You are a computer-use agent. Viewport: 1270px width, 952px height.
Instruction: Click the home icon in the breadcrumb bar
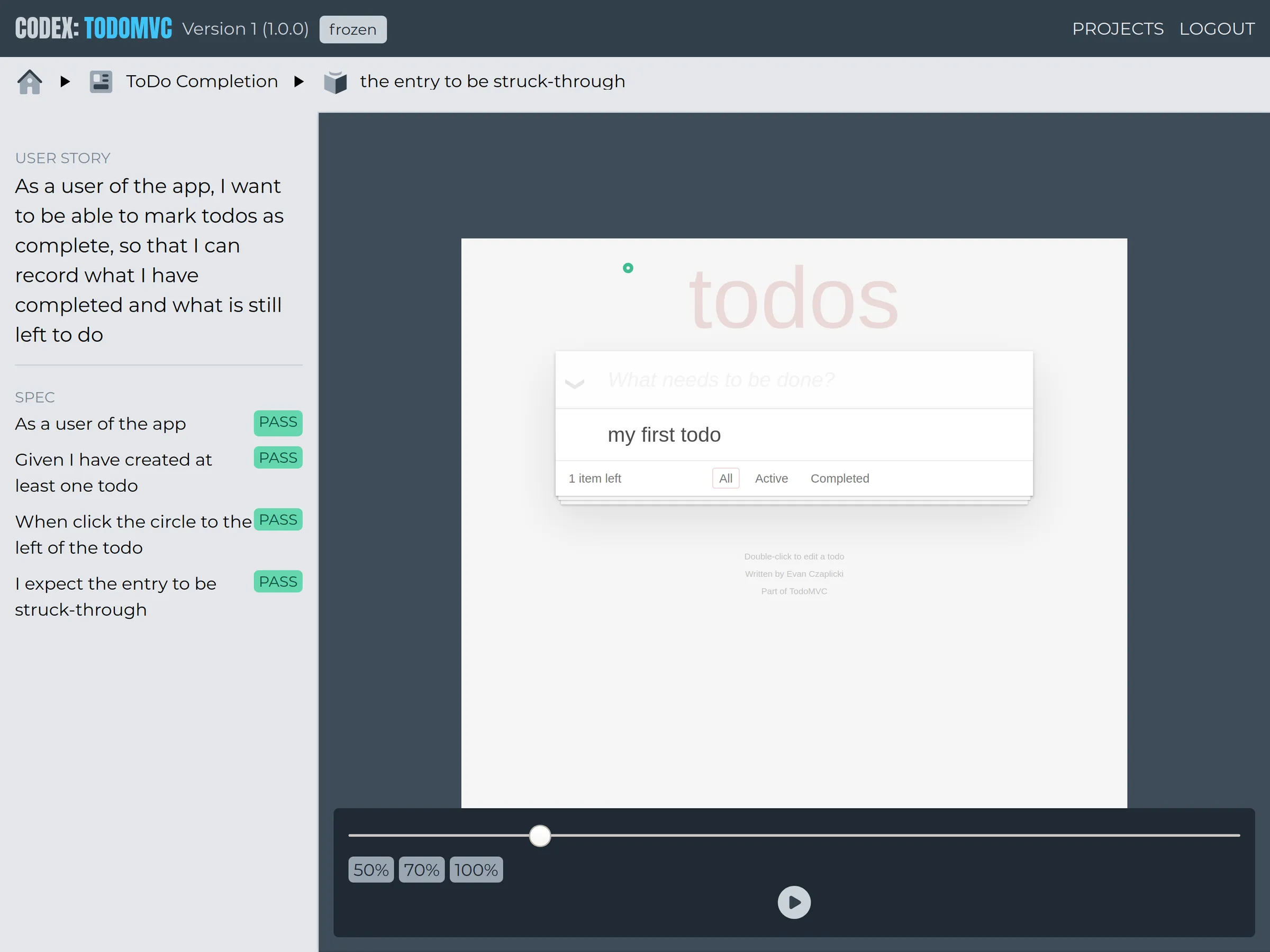point(30,81)
